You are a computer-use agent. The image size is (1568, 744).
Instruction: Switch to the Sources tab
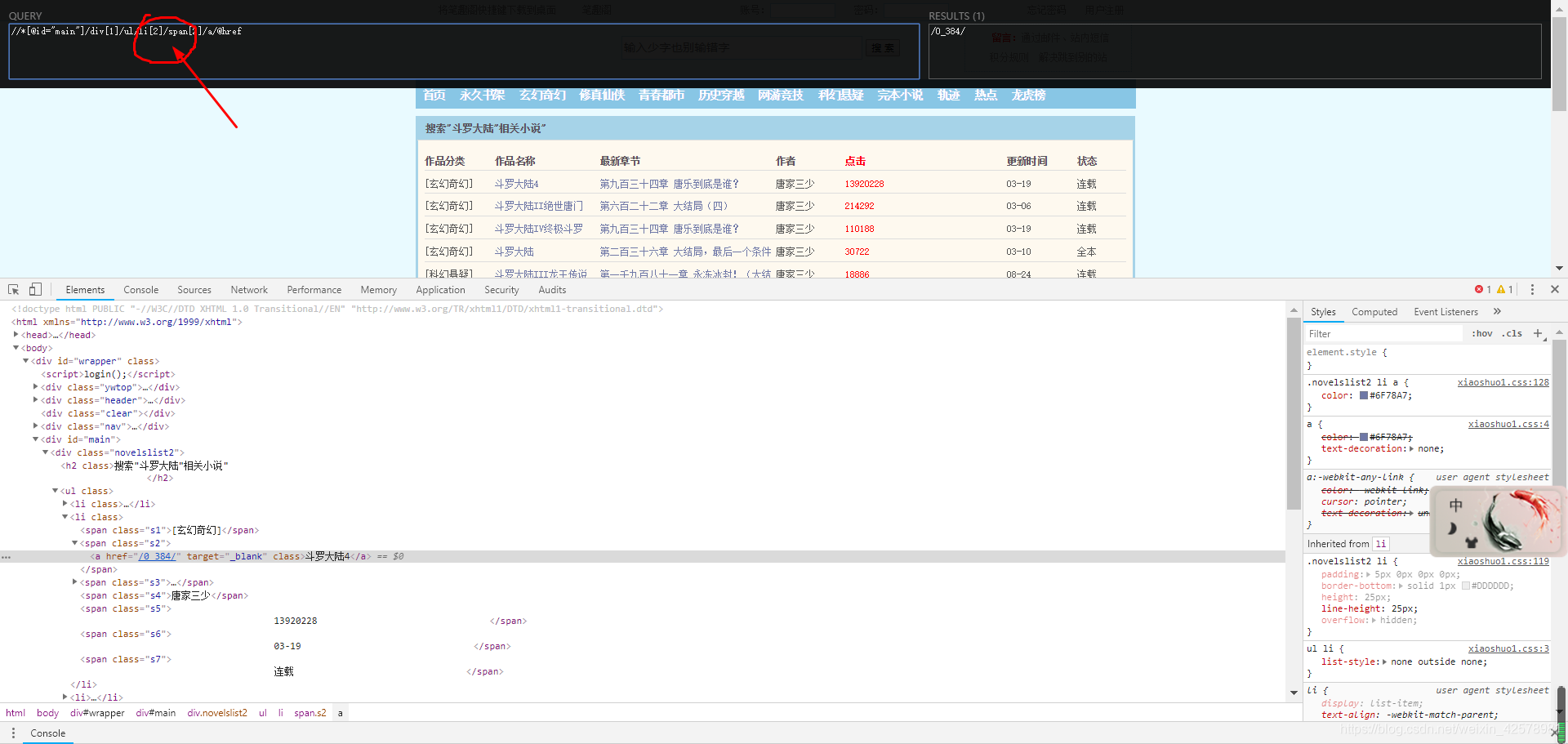coord(194,290)
